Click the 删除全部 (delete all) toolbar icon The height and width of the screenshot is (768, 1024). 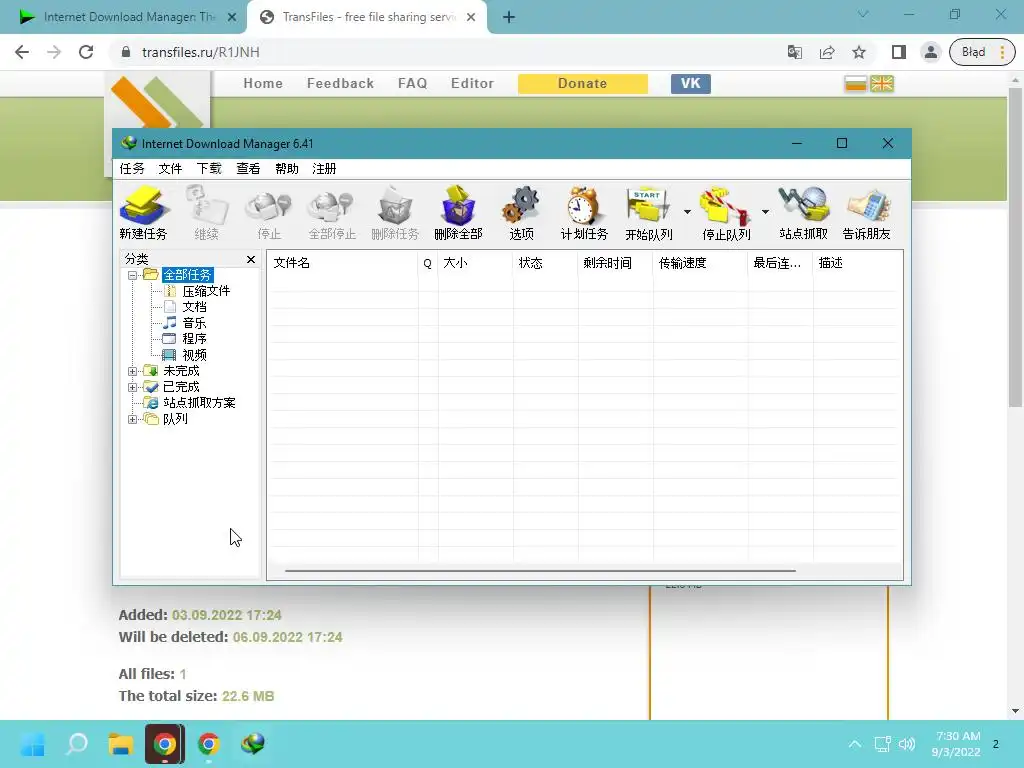click(x=458, y=212)
